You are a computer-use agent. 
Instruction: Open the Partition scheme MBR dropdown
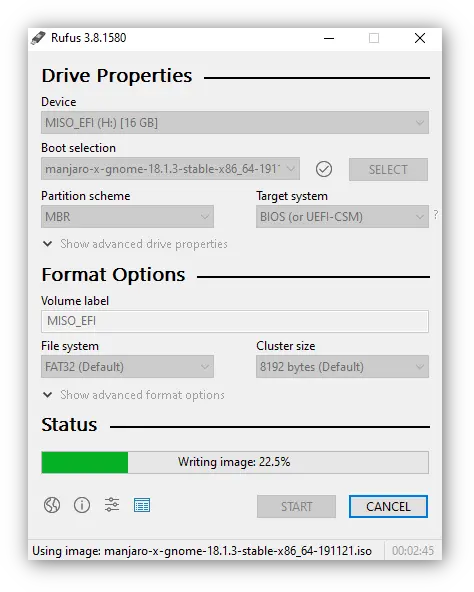pos(127,217)
